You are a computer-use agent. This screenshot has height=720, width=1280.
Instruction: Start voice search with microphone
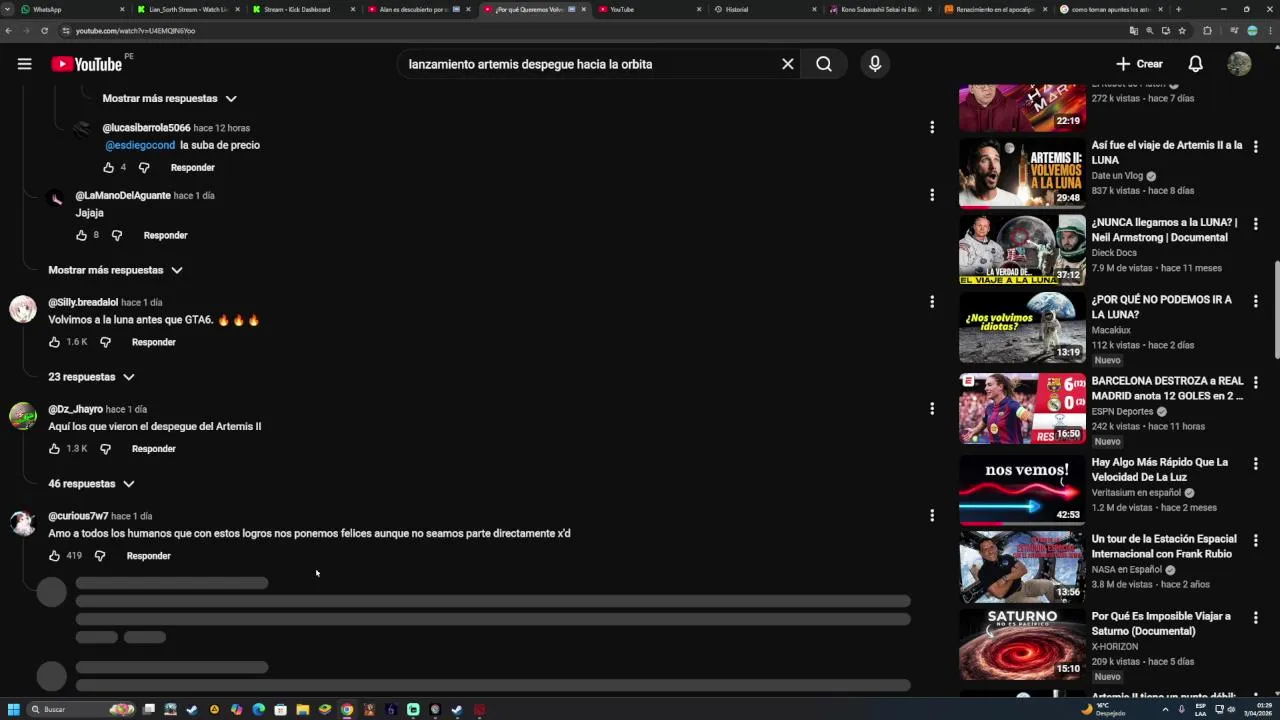[x=875, y=64]
